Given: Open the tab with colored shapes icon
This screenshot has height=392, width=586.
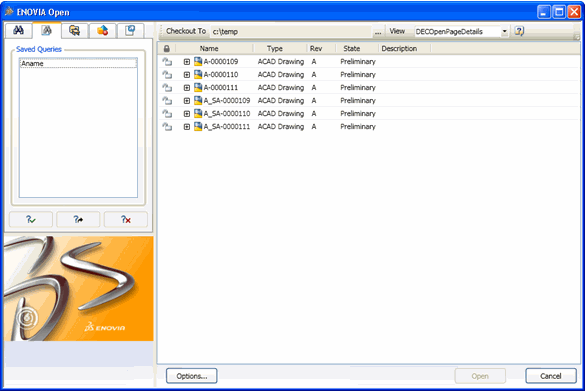Looking at the screenshot, I should tap(102, 30).
